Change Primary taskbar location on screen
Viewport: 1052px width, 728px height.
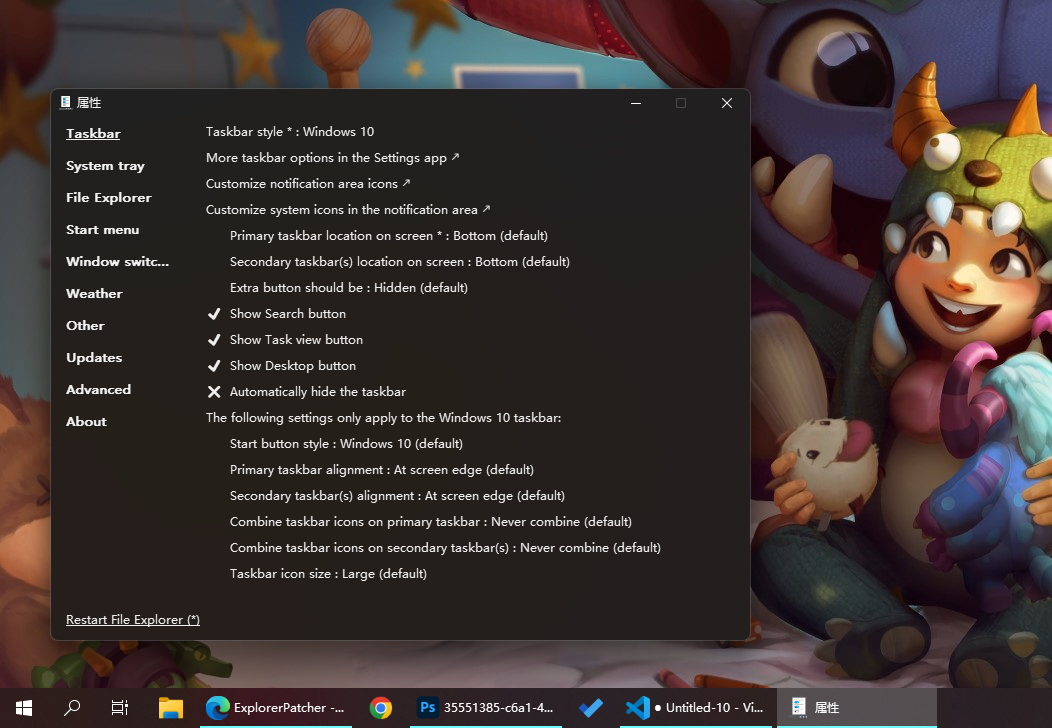point(388,236)
